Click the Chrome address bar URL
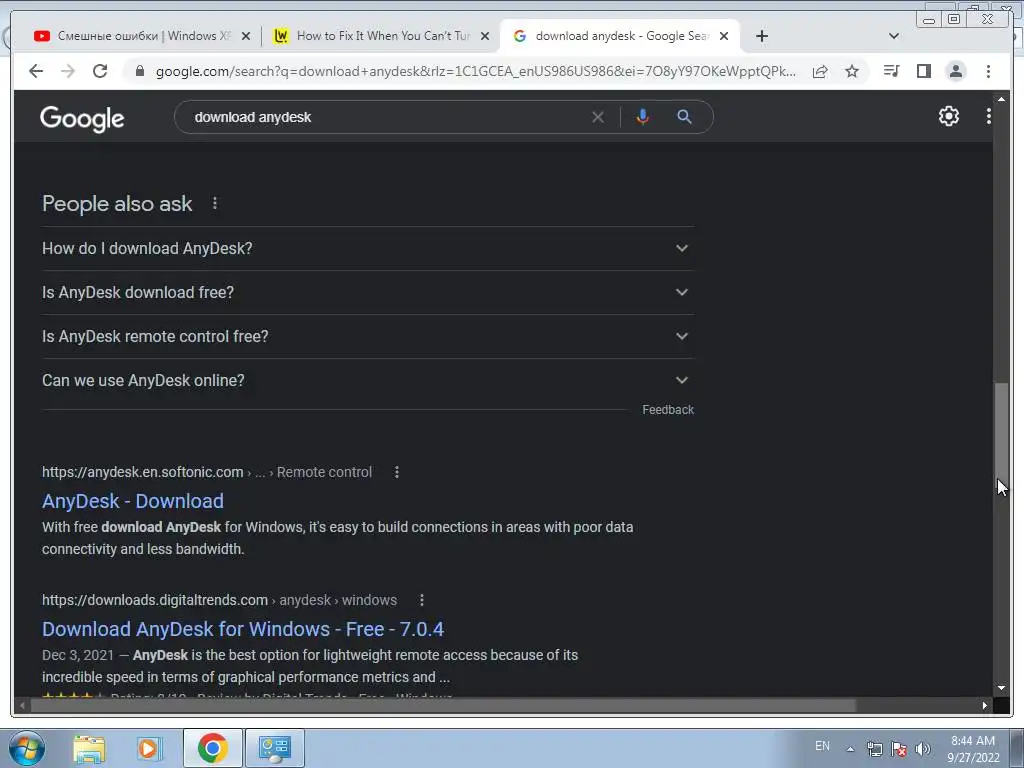 (475, 71)
